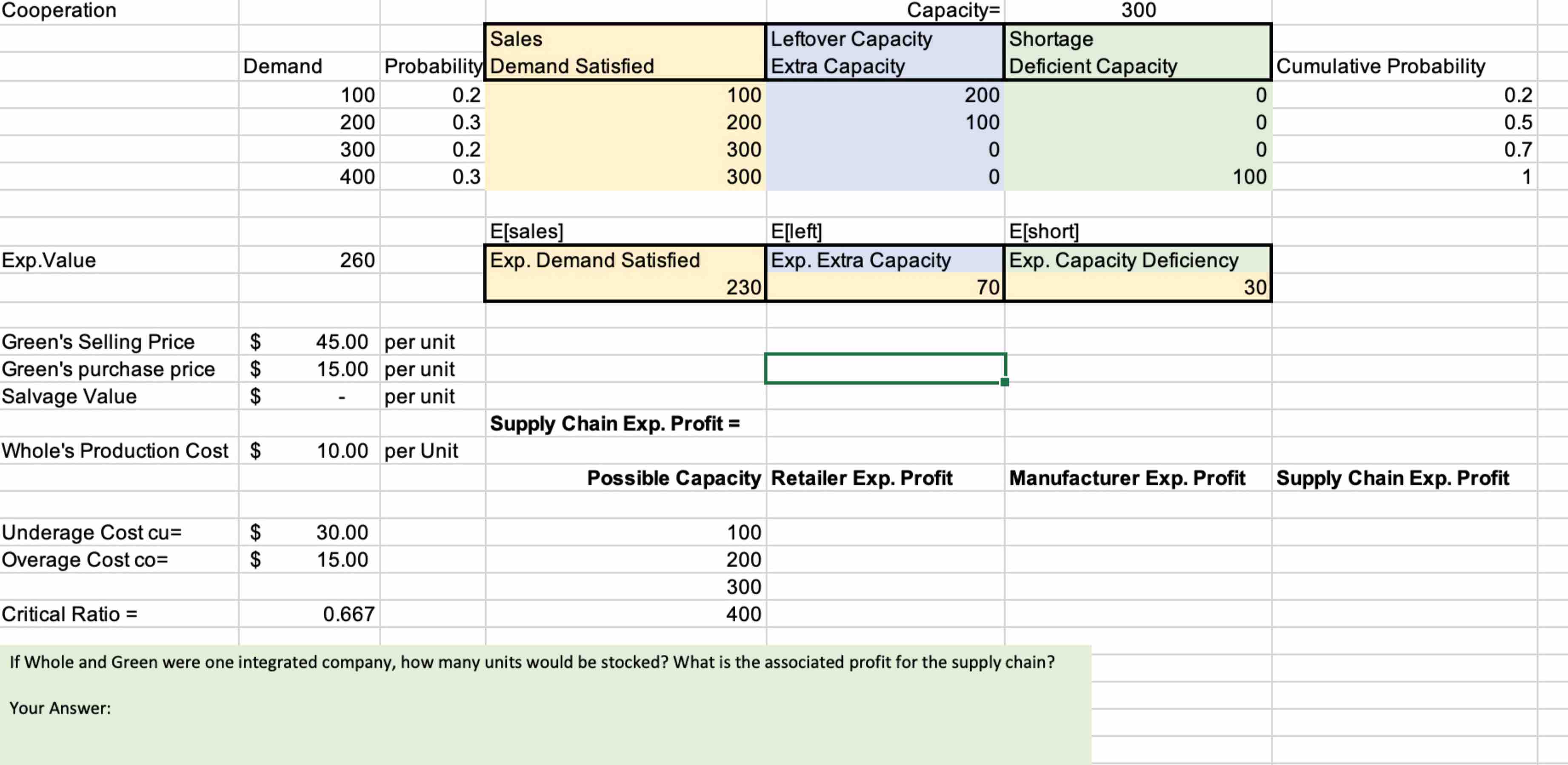Click 'Underage Cost cu=' label cell

(119, 532)
